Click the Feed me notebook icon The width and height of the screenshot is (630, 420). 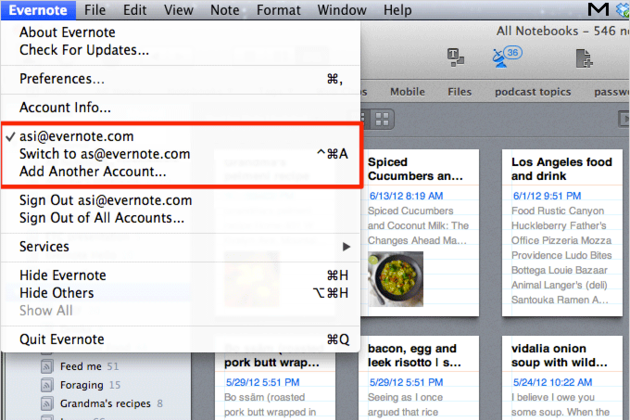(x=46, y=367)
